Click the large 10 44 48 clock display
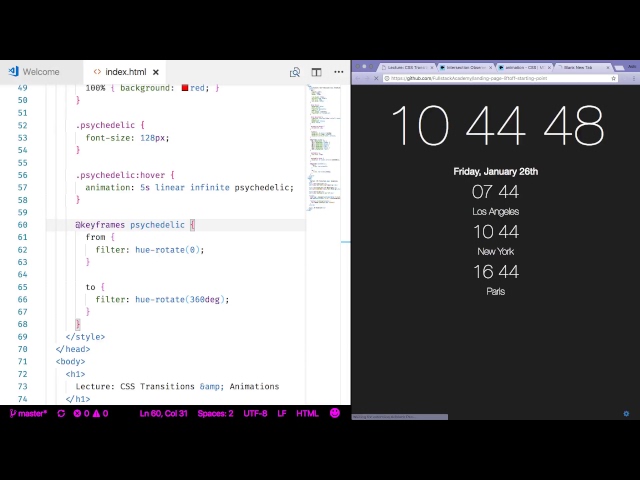Screen dimensions: 640x480 497,125
